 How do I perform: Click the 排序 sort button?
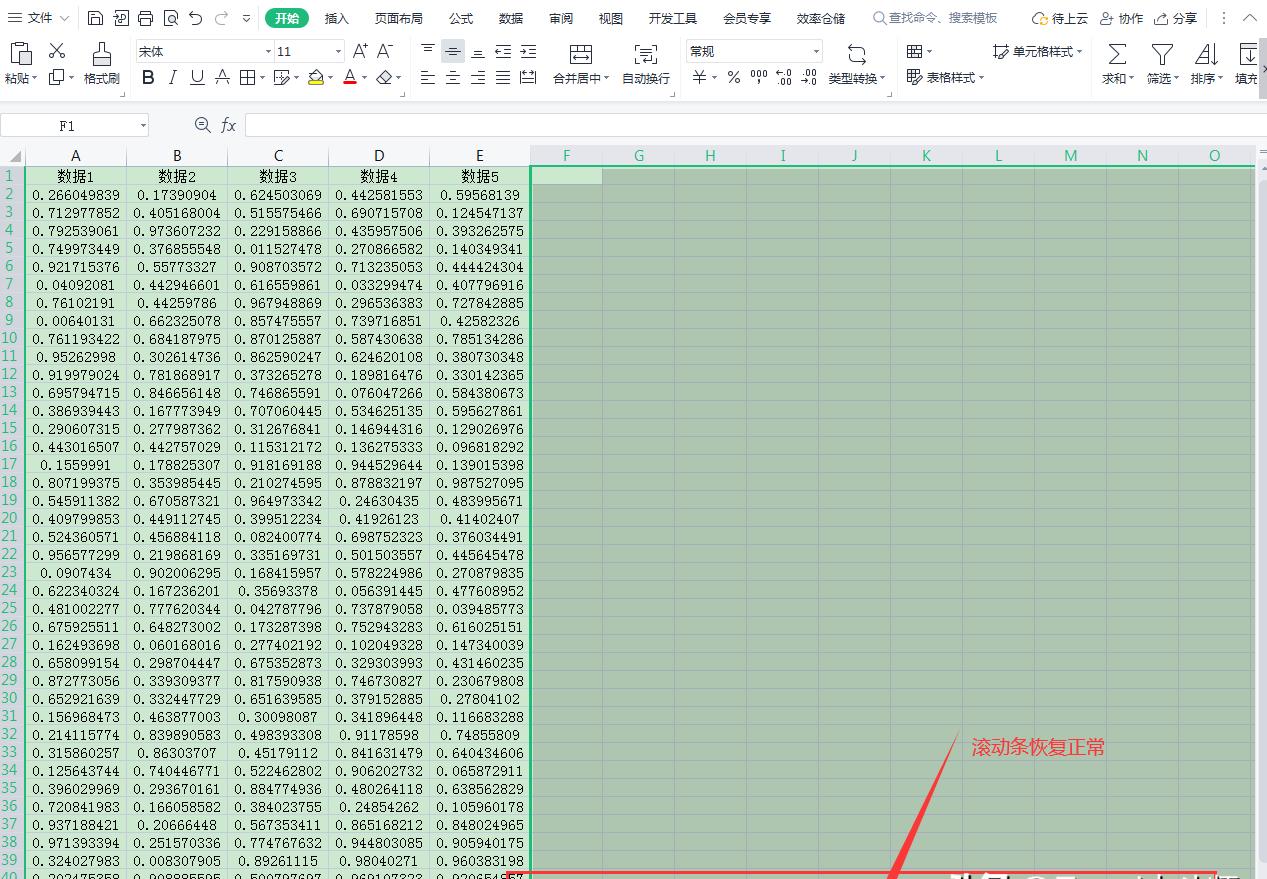pos(1206,64)
